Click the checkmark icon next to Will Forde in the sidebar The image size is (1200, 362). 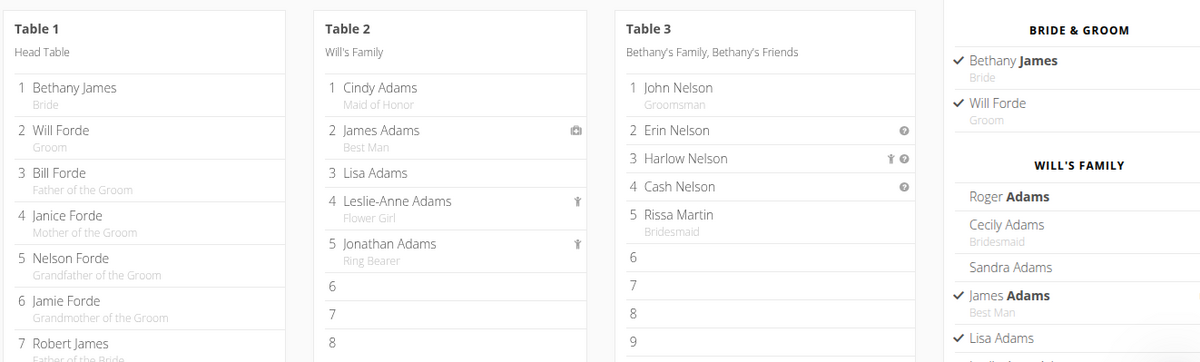960,103
